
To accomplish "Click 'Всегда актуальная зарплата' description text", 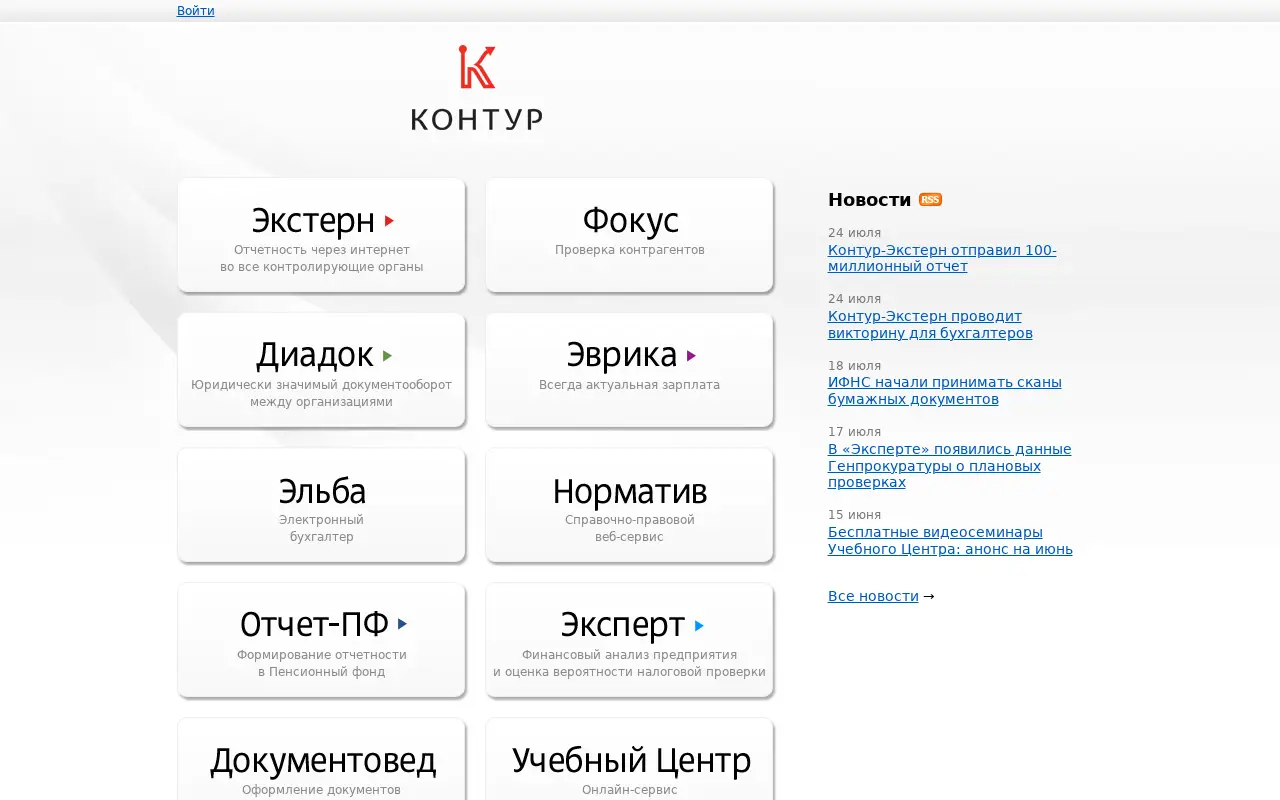I will point(629,385).
